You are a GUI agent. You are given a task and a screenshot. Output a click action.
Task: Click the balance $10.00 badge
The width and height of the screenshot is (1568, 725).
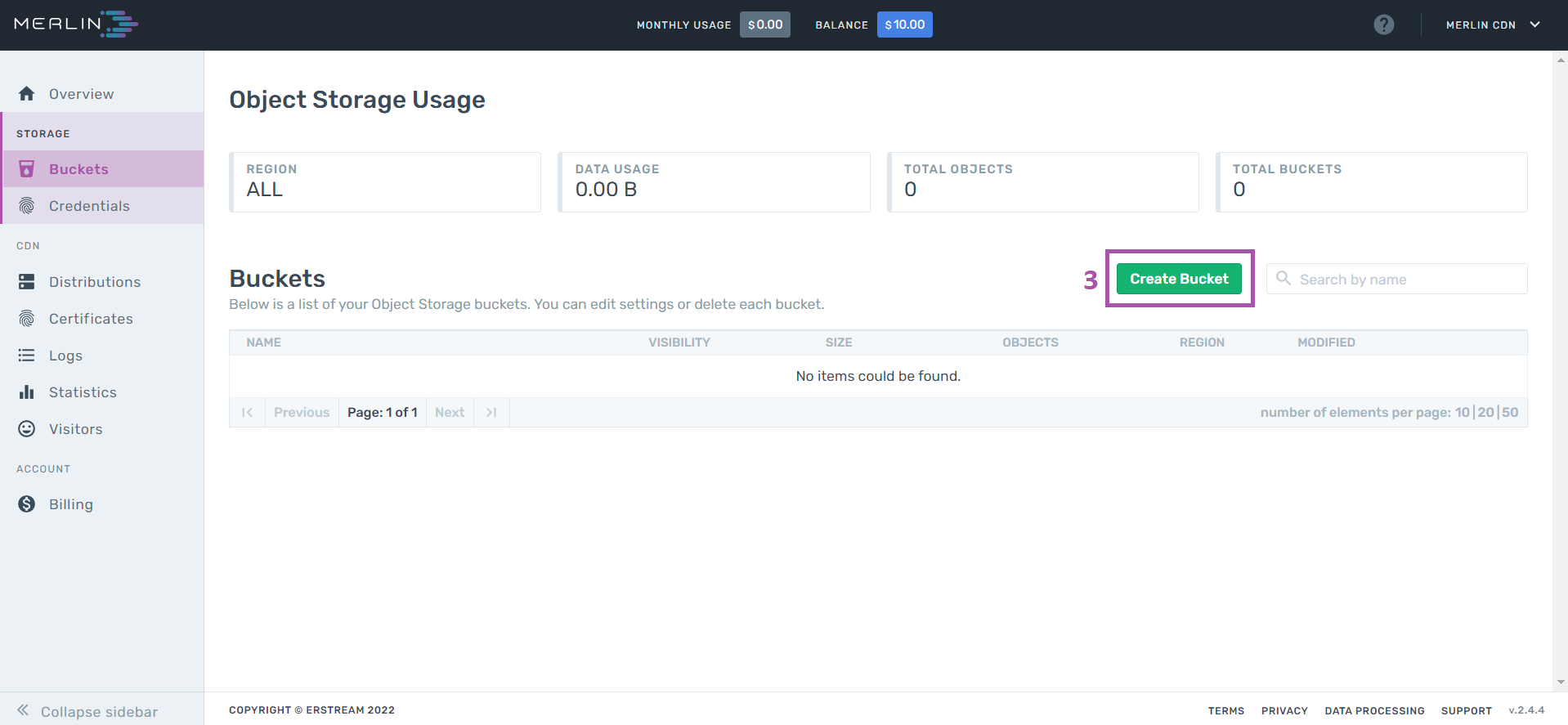click(x=905, y=25)
